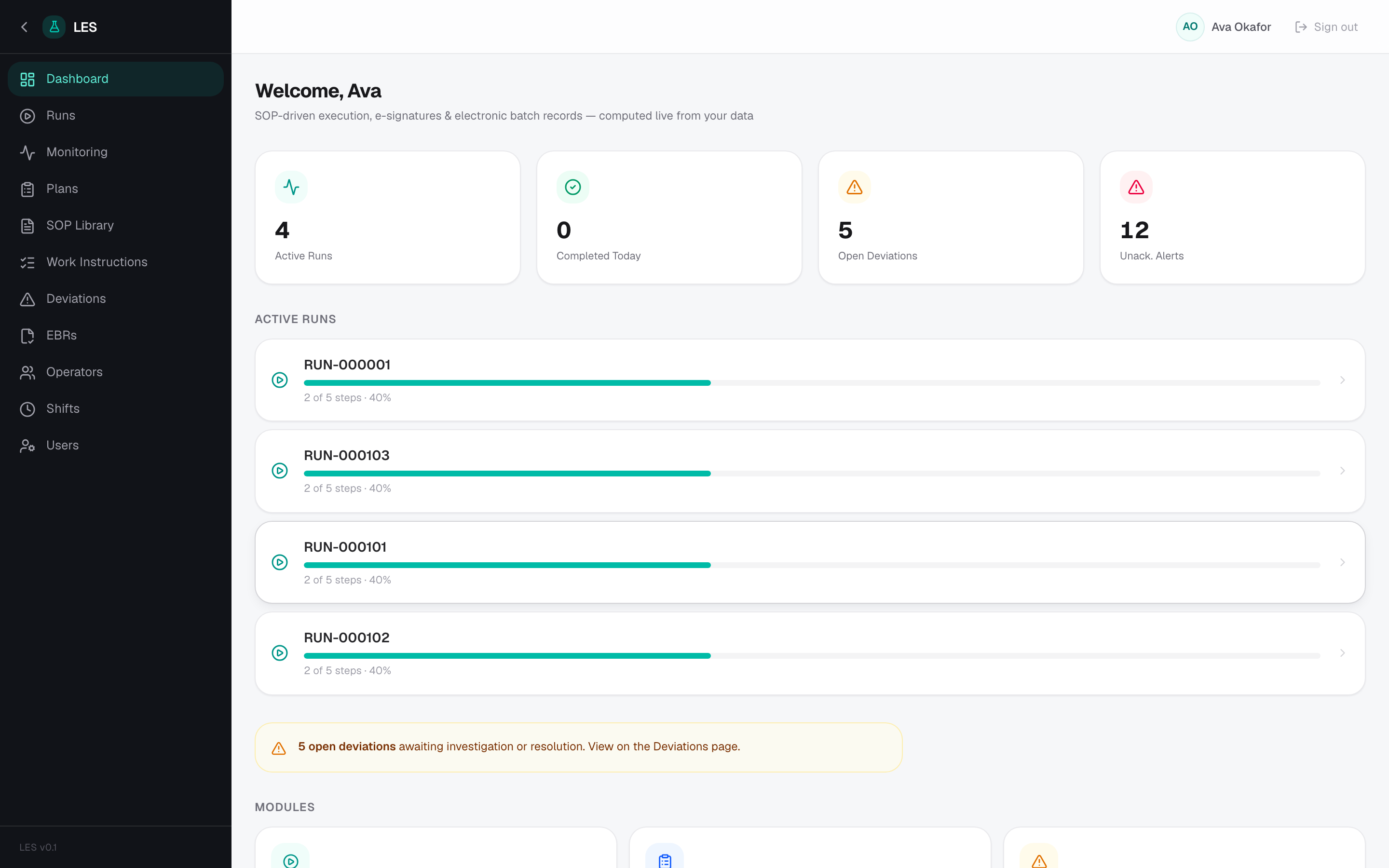
Task: Open Users in sidebar
Action: coord(115,446)
